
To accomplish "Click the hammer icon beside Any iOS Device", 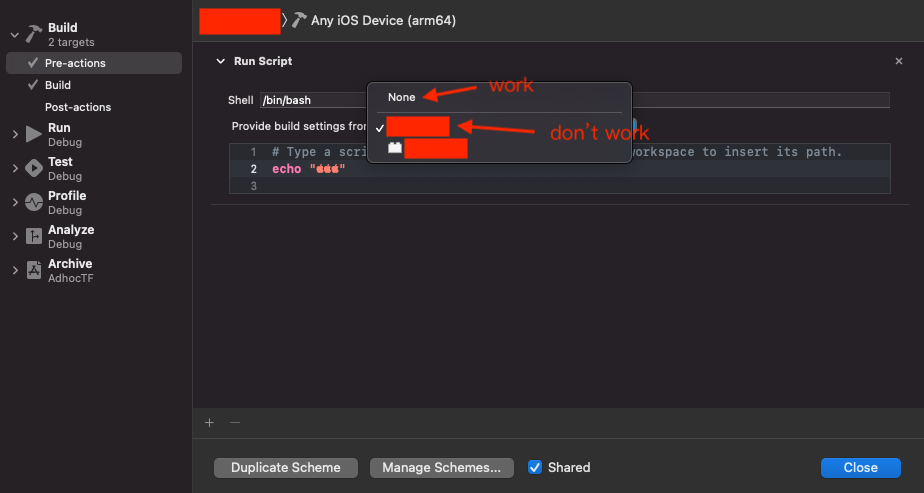I will click(299, 20).
